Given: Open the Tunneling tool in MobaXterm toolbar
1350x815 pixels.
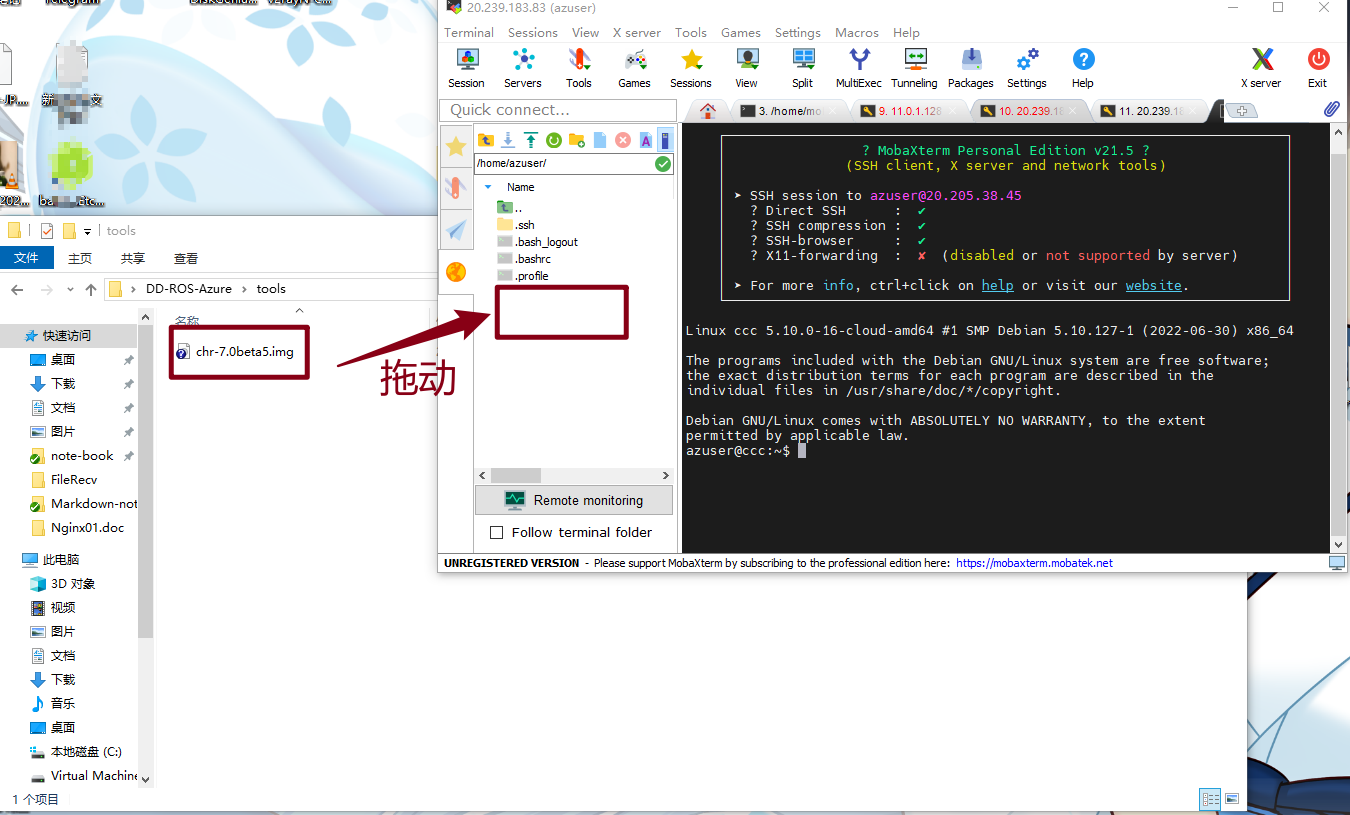Looking at the screenshot, I should pos(914,68).
